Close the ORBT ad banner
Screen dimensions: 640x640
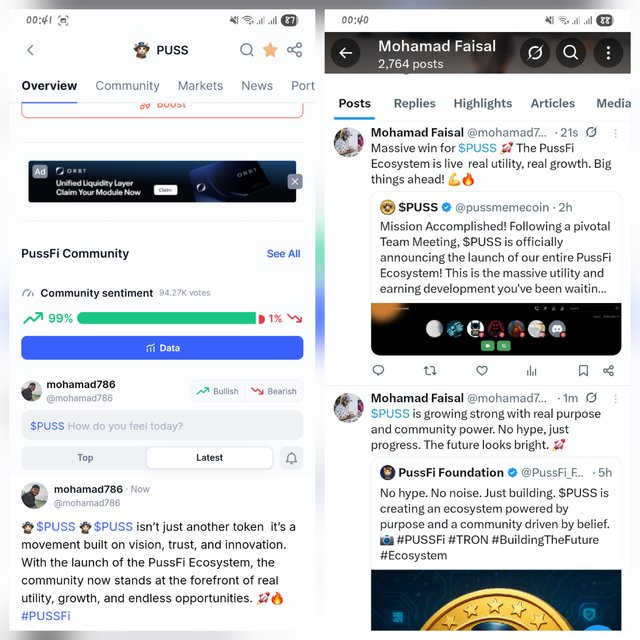(295, 182)
